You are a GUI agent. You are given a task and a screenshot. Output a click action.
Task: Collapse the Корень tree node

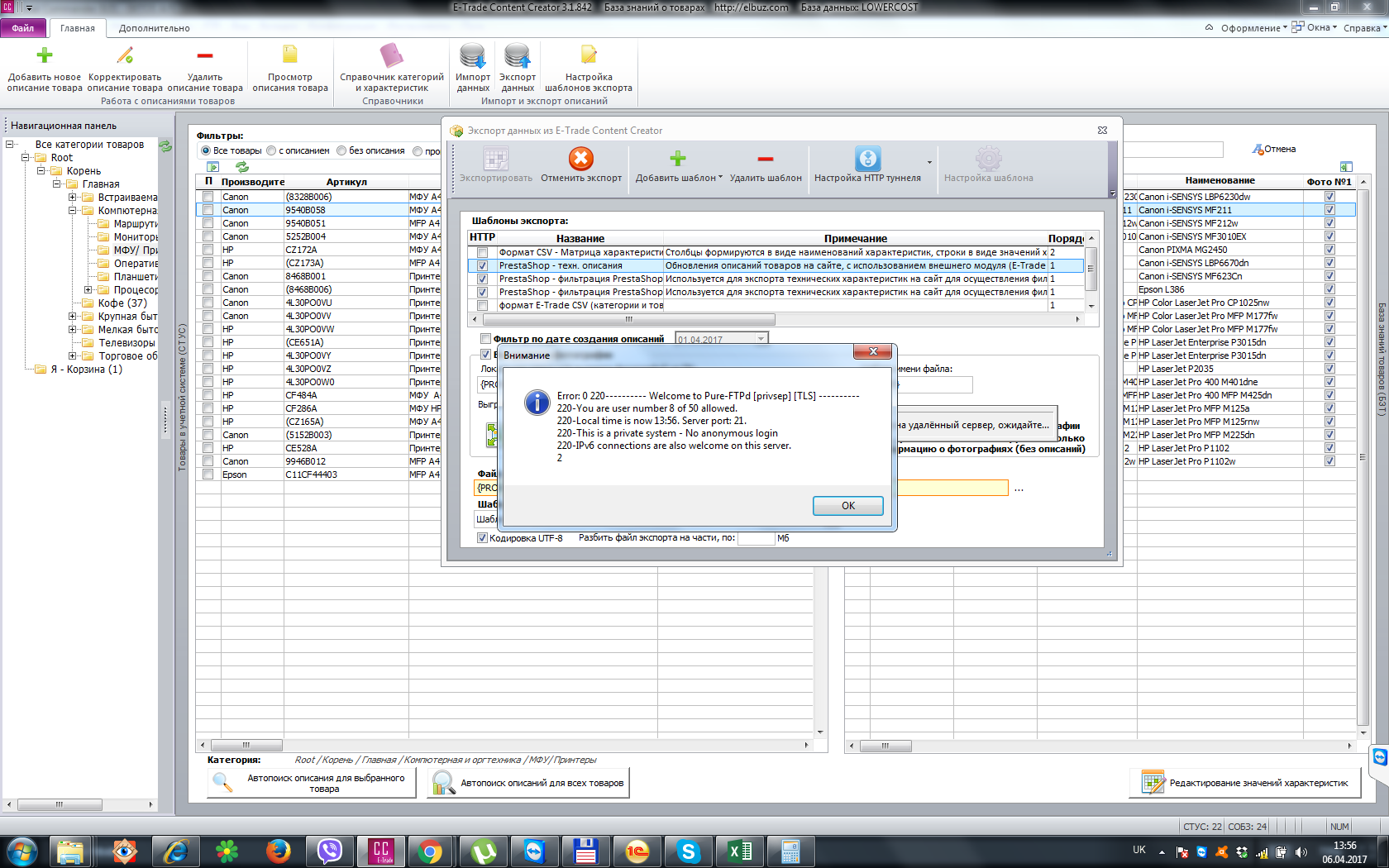pos(41,170)
